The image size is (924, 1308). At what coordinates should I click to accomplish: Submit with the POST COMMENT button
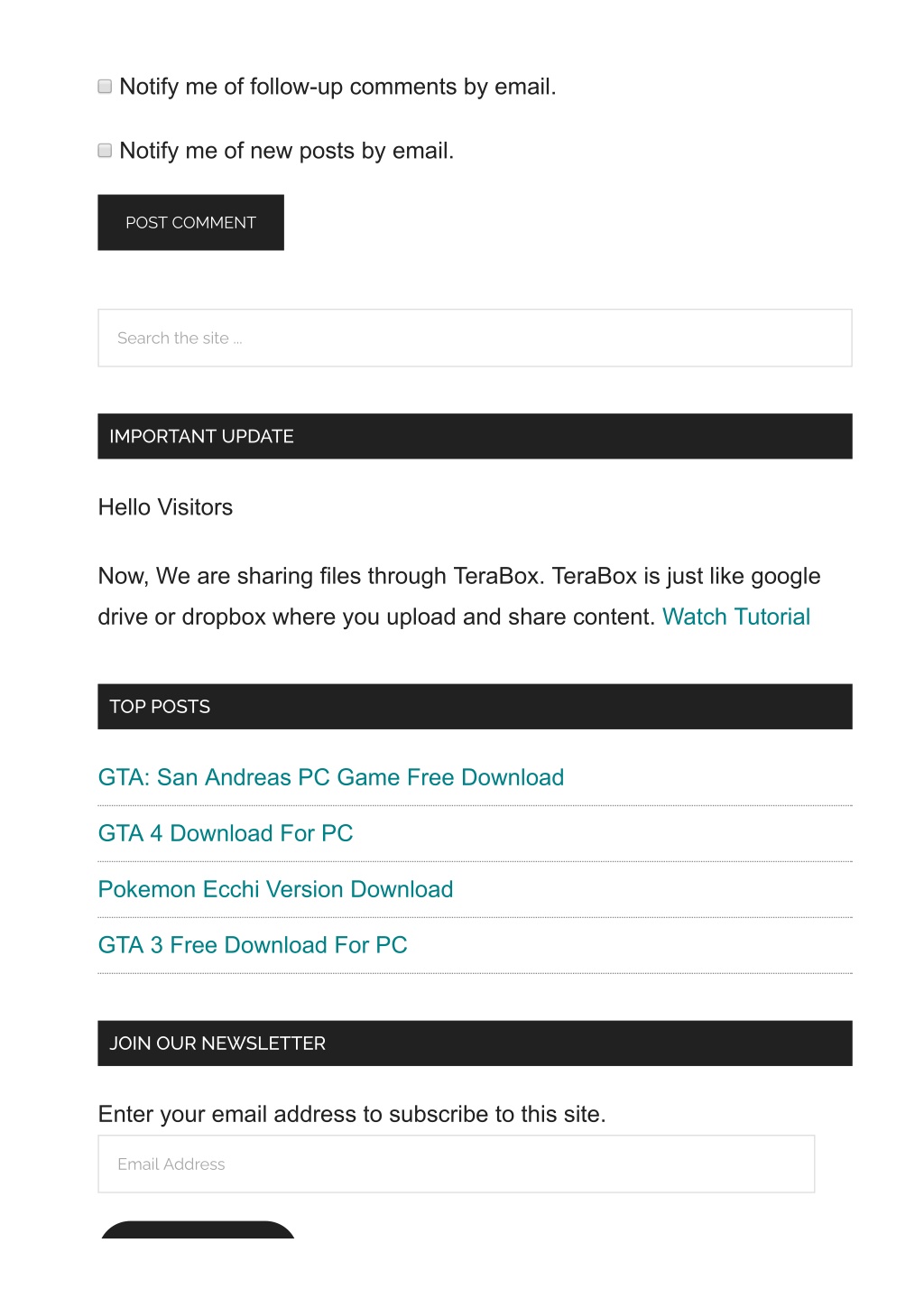click(190, 223)
